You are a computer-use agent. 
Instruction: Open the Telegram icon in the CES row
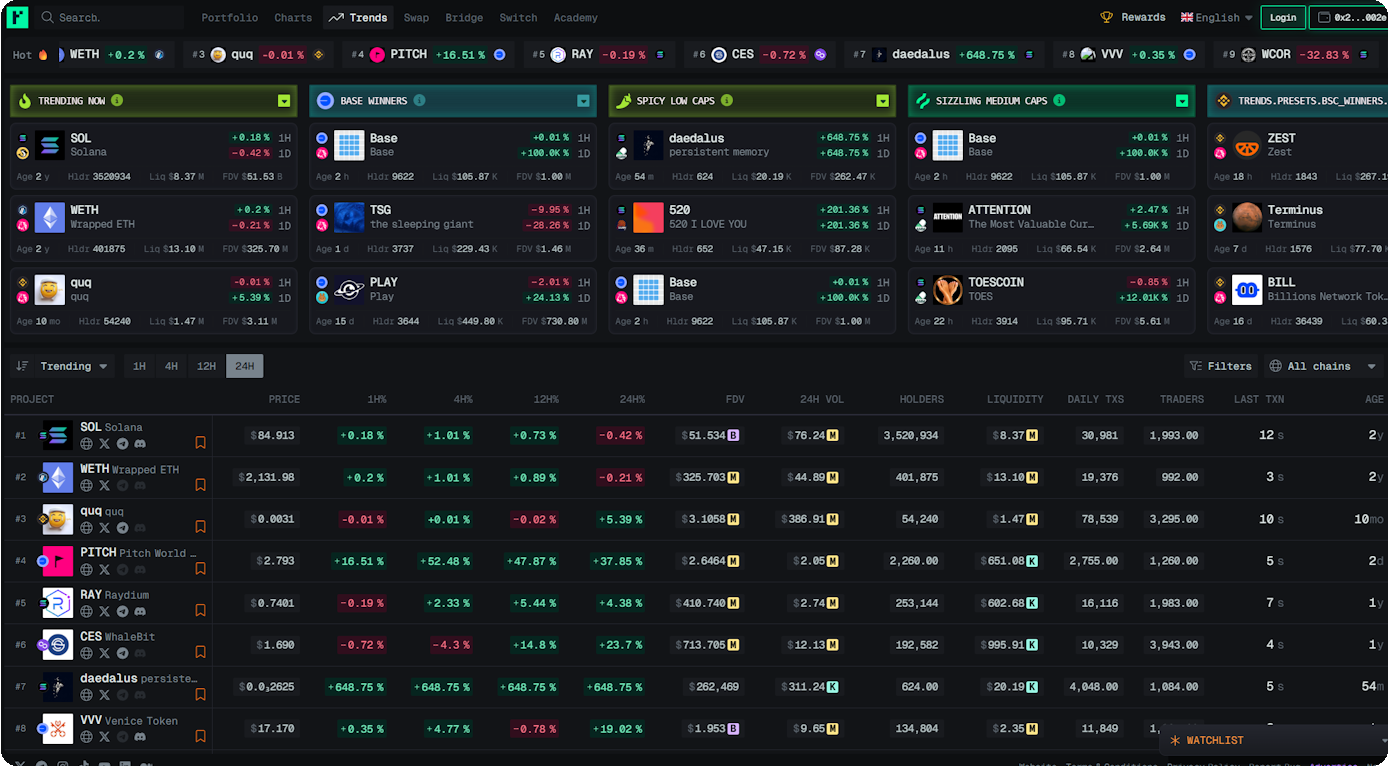coord(123,653)
